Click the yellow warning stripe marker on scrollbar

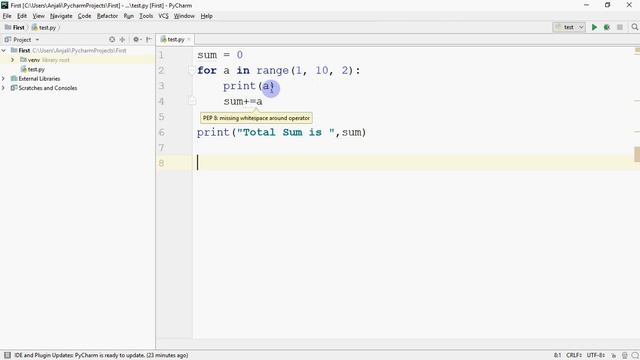637,154
